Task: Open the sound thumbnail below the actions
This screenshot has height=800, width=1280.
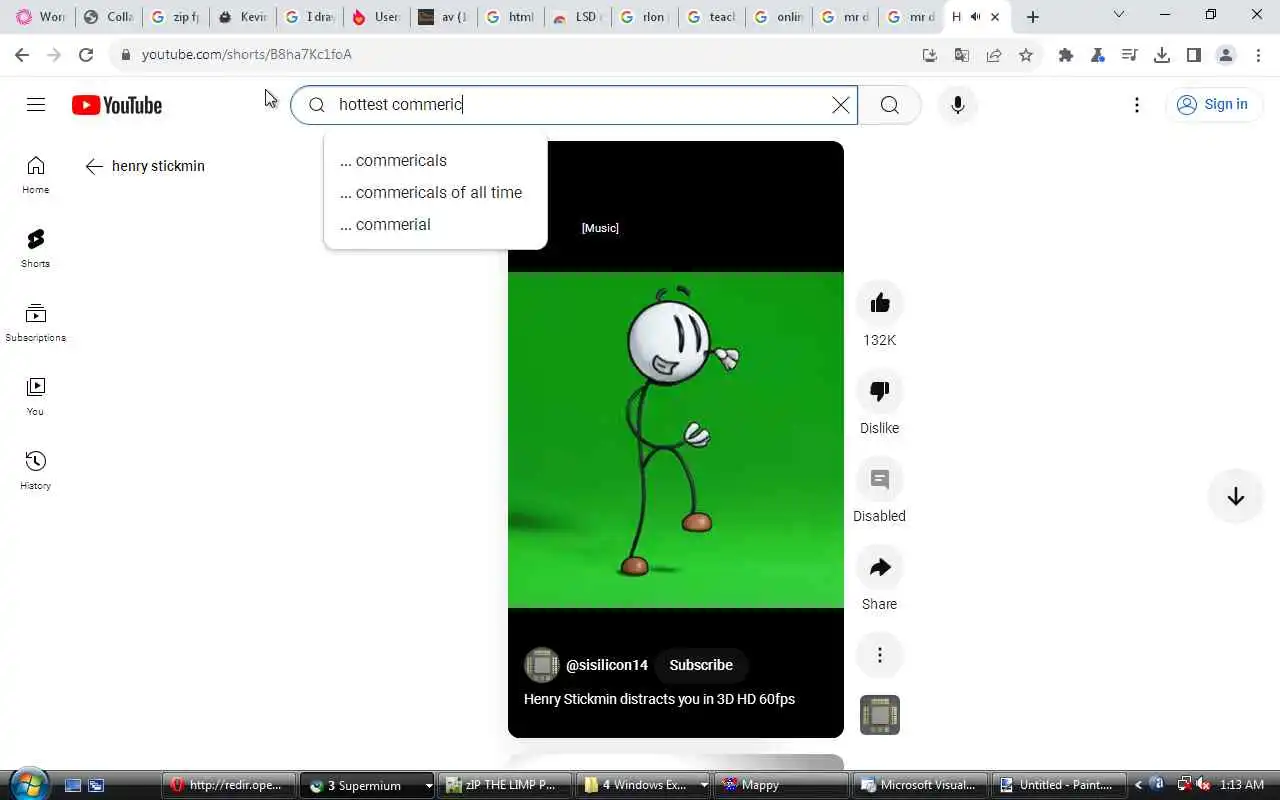Action: (880, 715)
